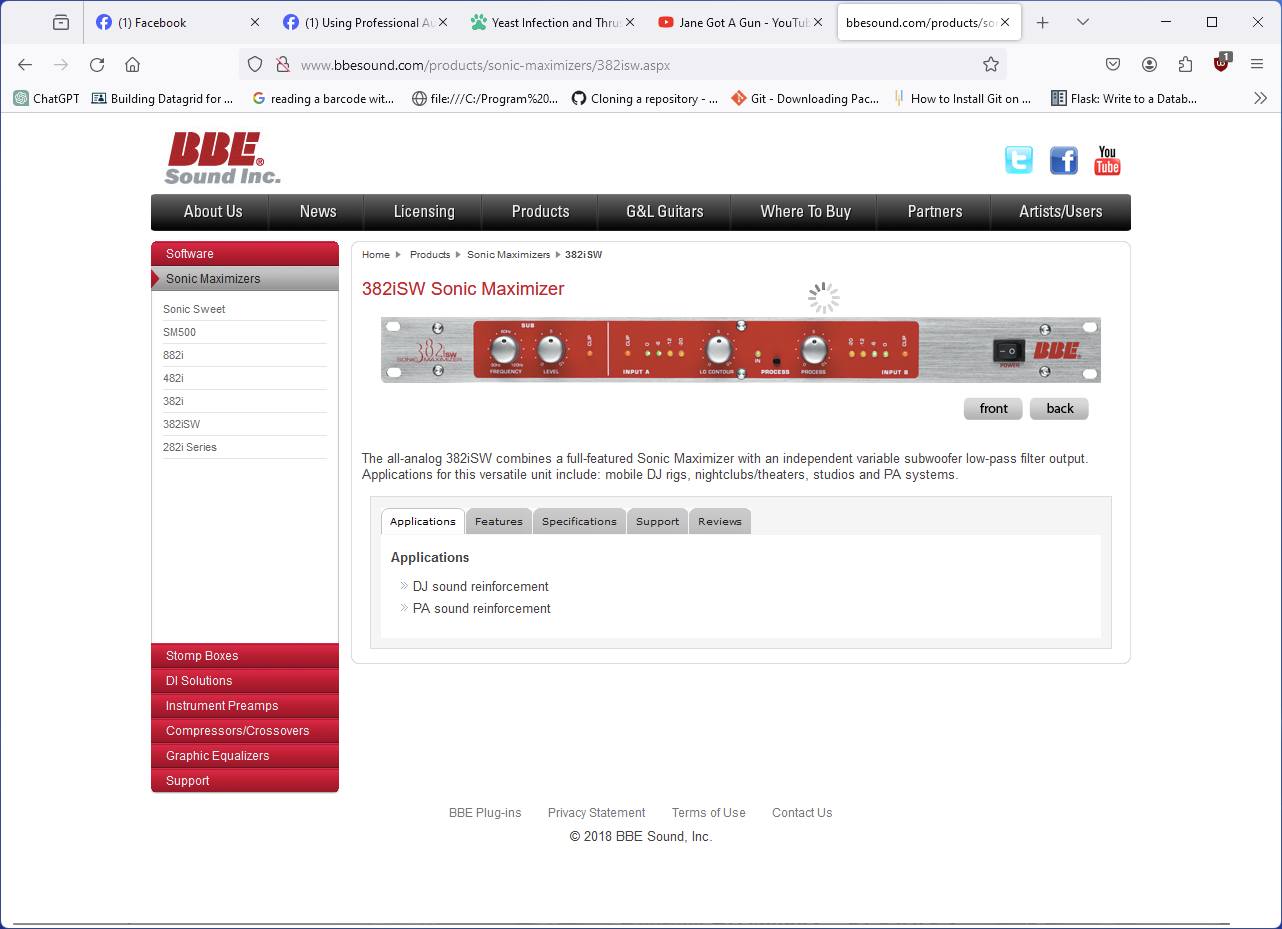1282x929 pixels.
Task: Open extensions puzzle icon
Action: pos(1185,64)
